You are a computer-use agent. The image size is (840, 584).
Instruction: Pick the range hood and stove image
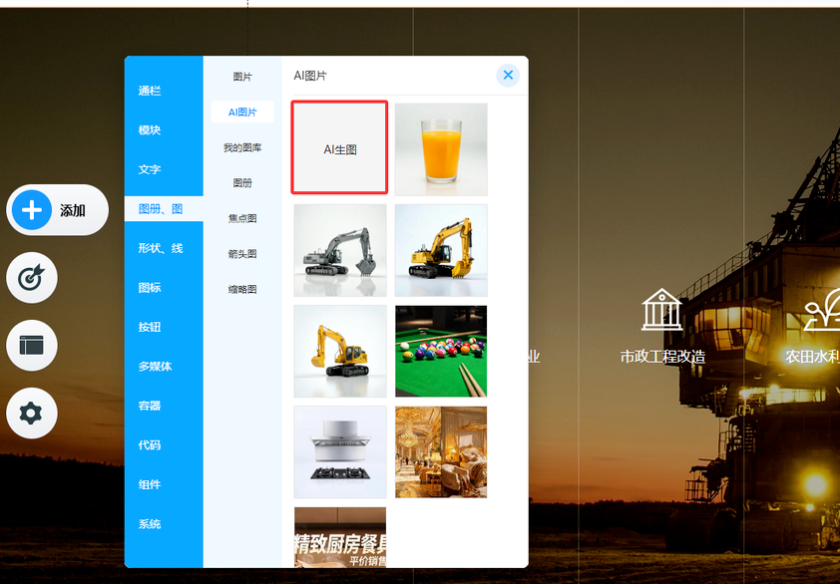pyautogui.click(x=340, y=452)
